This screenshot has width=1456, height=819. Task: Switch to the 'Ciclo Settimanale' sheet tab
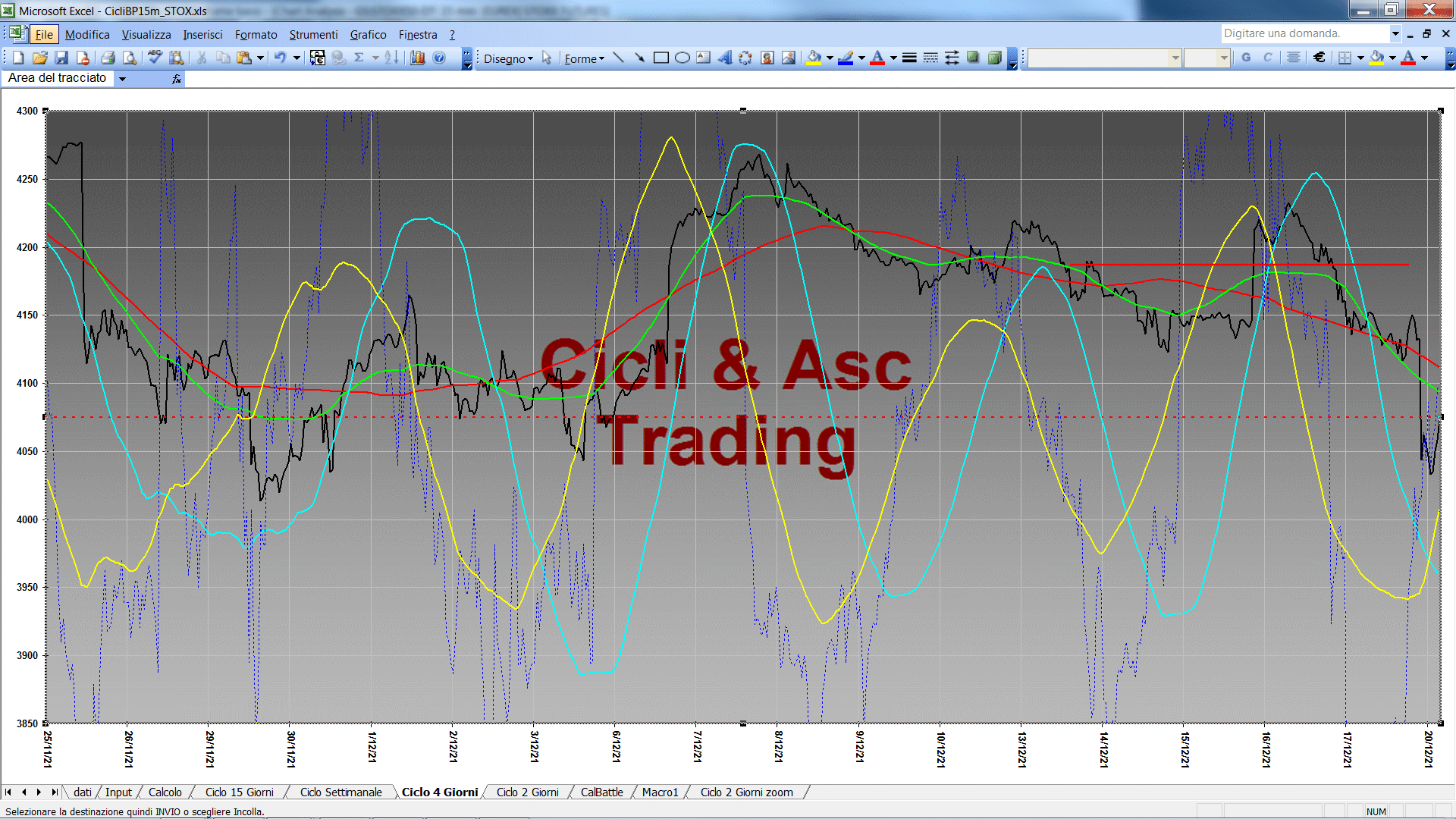(x=341, y=792)
